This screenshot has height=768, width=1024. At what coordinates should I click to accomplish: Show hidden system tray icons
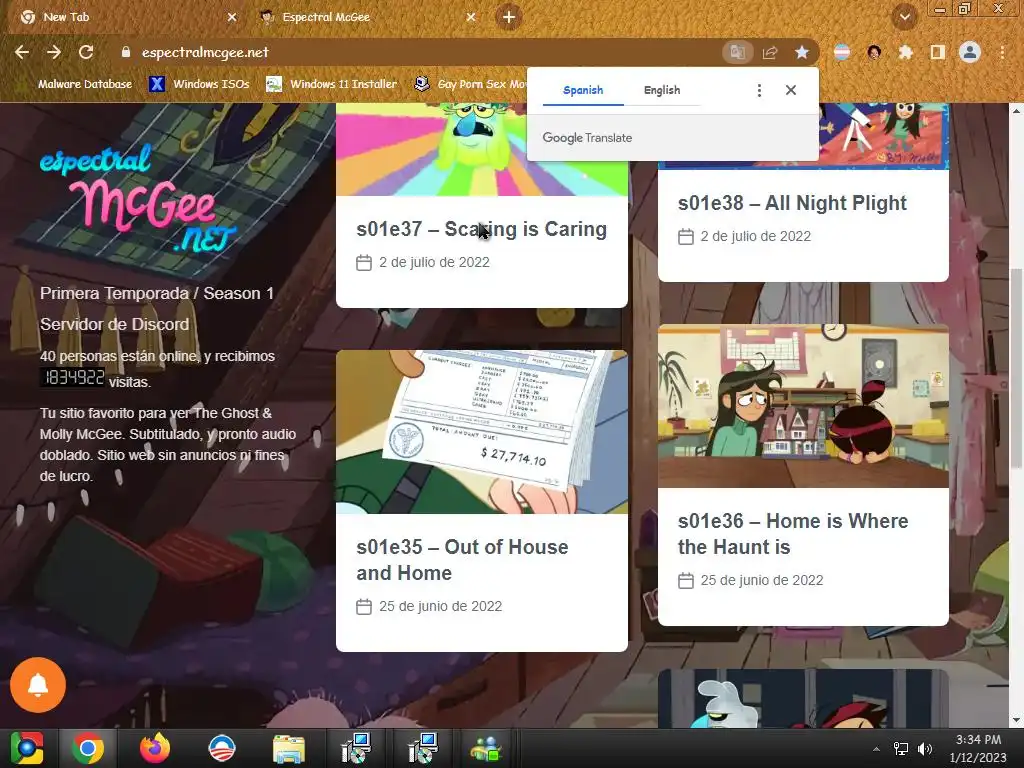click(x=876, y=749)
